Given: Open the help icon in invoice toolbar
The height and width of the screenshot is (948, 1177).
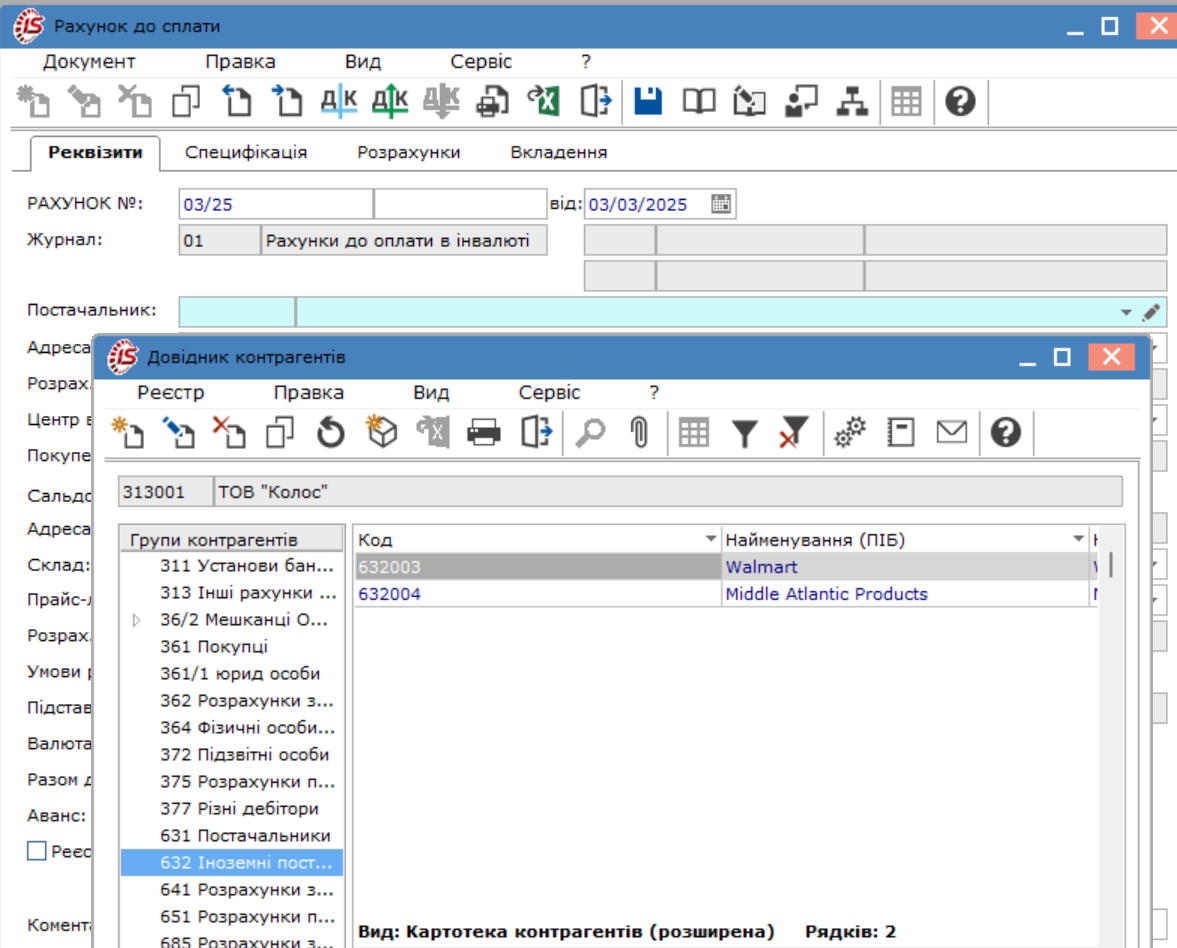Looking at the screenshot, I should (x=960, y=101).
